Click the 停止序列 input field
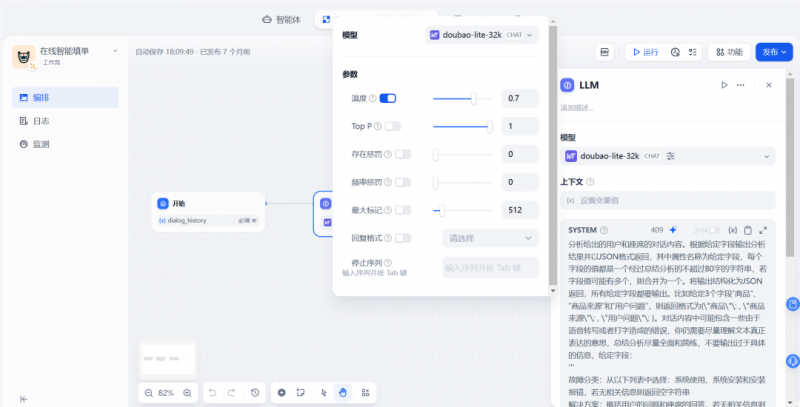 (x=490, y=267)
